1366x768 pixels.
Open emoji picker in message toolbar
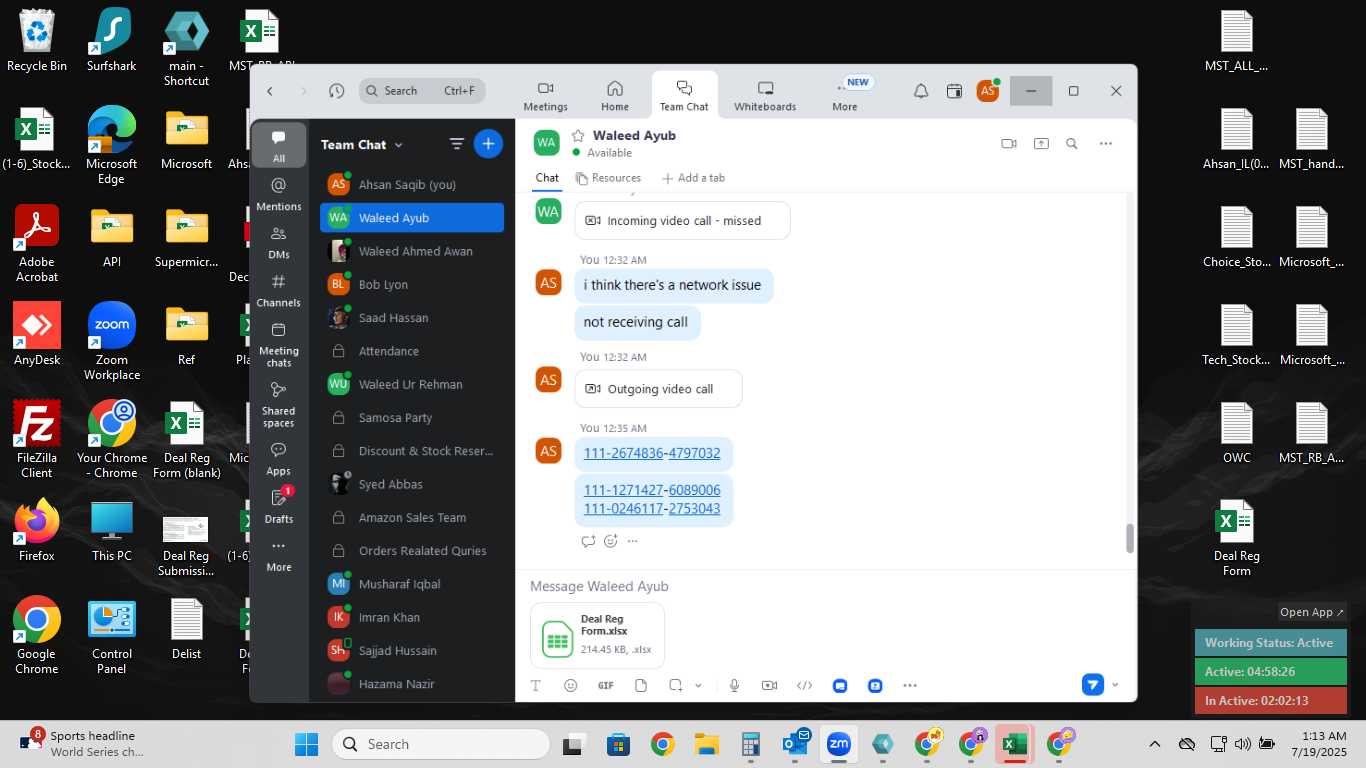click(571, 686)
